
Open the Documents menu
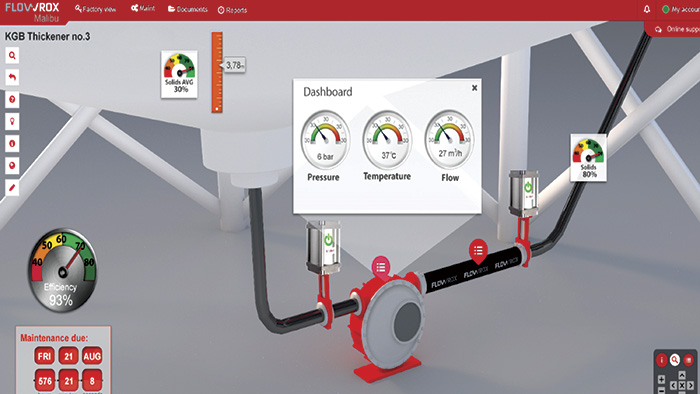(188, 9)
